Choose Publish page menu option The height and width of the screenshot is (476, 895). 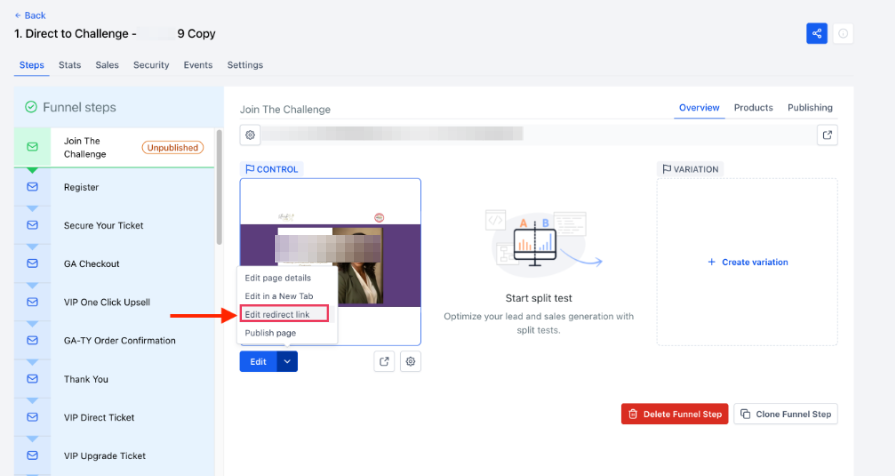[x=271, y=333]
